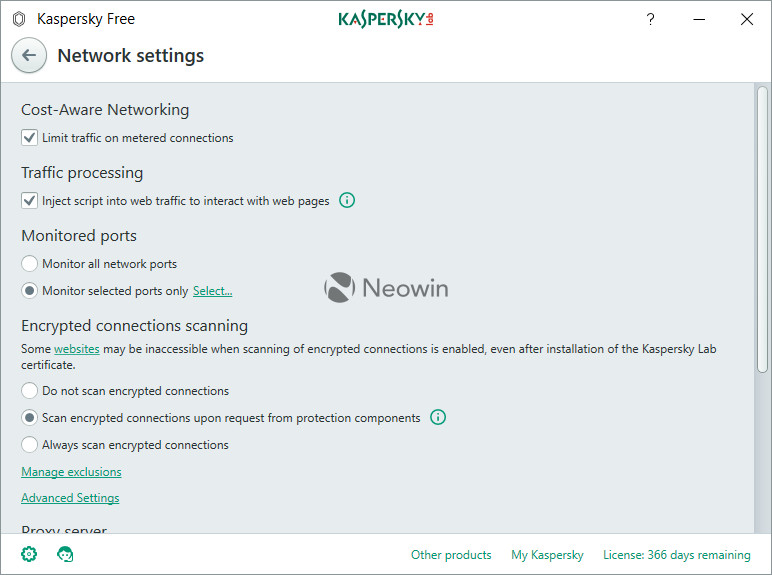
Task: Select Monitor all network ports
Action: (x=30, y=263)
